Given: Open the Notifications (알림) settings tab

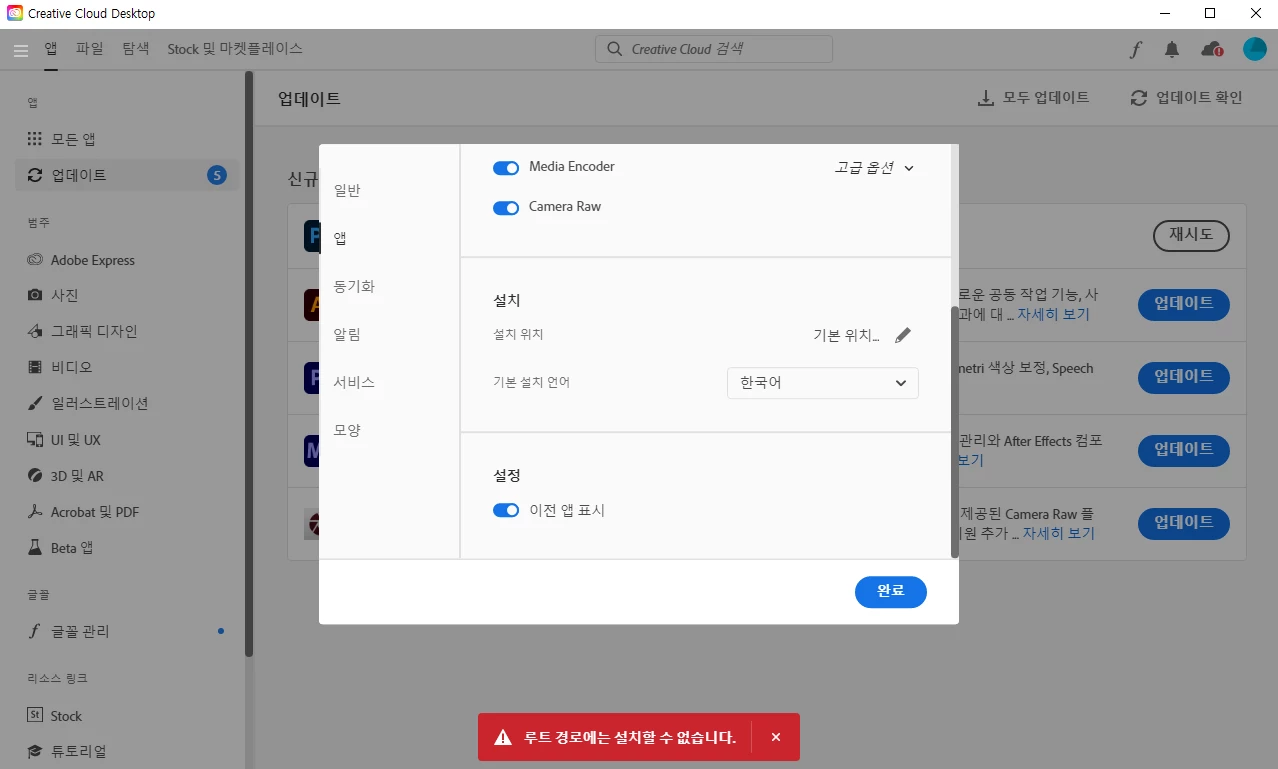Looking at the screenshot, I should coord(347,334).
